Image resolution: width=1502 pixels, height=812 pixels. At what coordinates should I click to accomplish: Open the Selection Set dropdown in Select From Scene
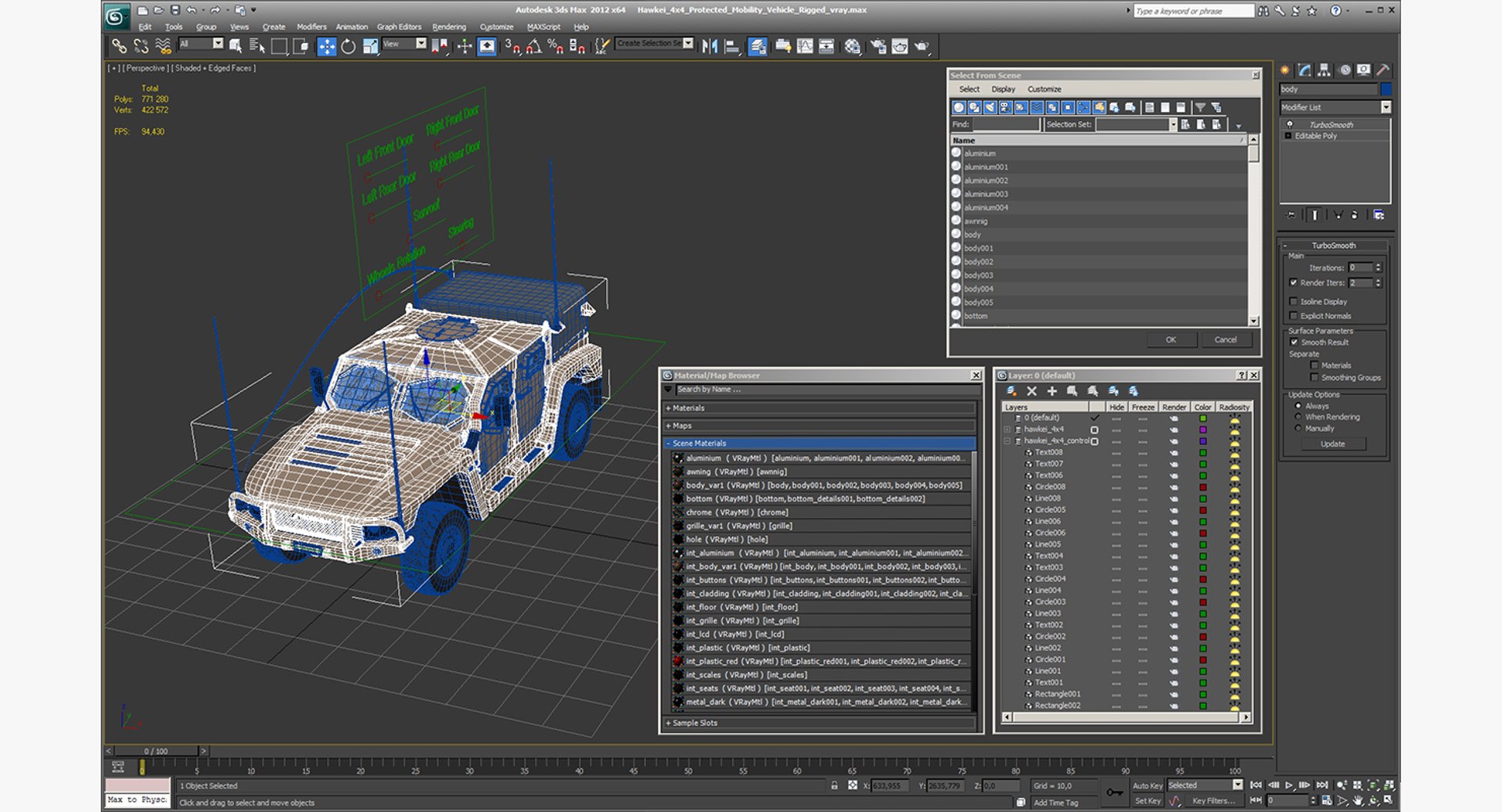pos(1173,124)
